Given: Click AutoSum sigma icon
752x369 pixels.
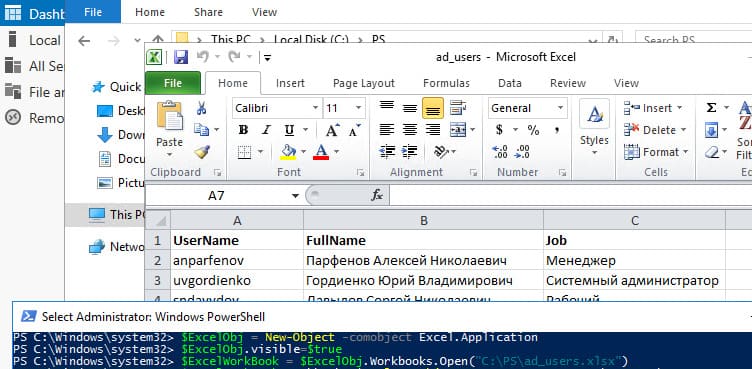Looking at the screenshot, I should click(x=711, y=108).
